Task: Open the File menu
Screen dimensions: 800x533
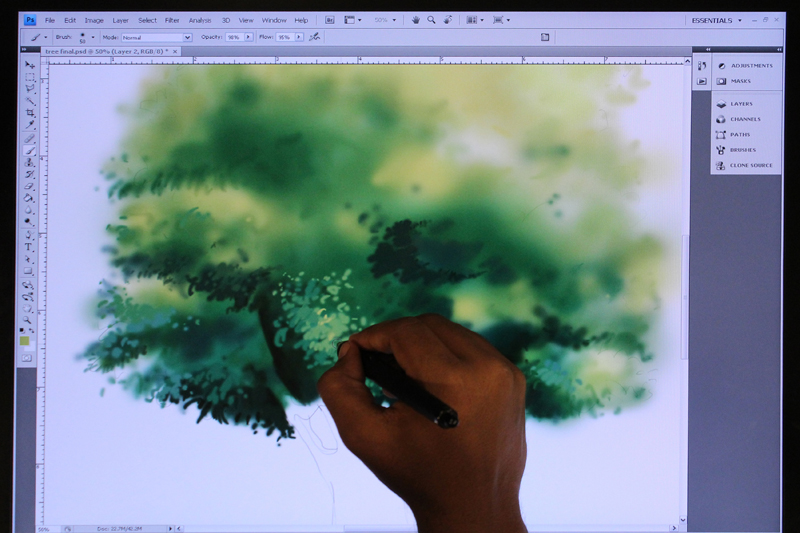Action: tap(49, 20)
